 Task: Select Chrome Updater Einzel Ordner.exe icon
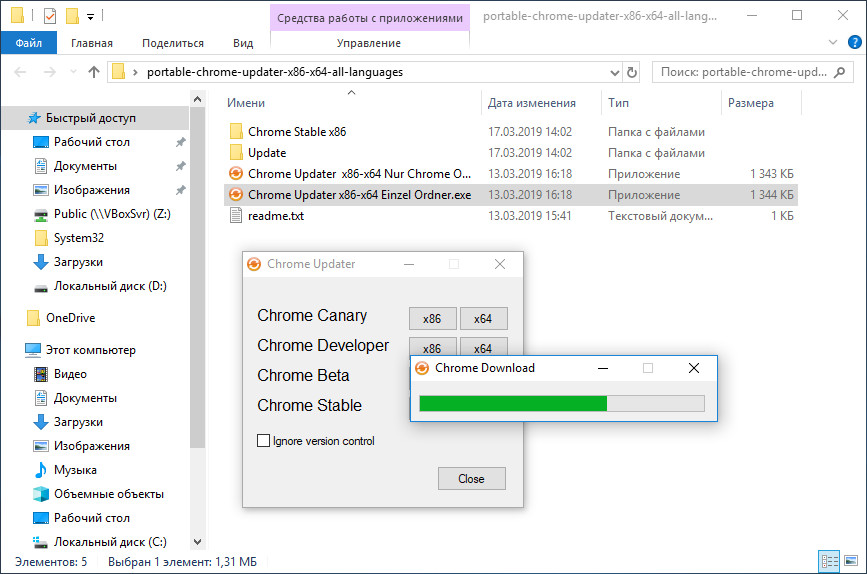pos(236,195)
